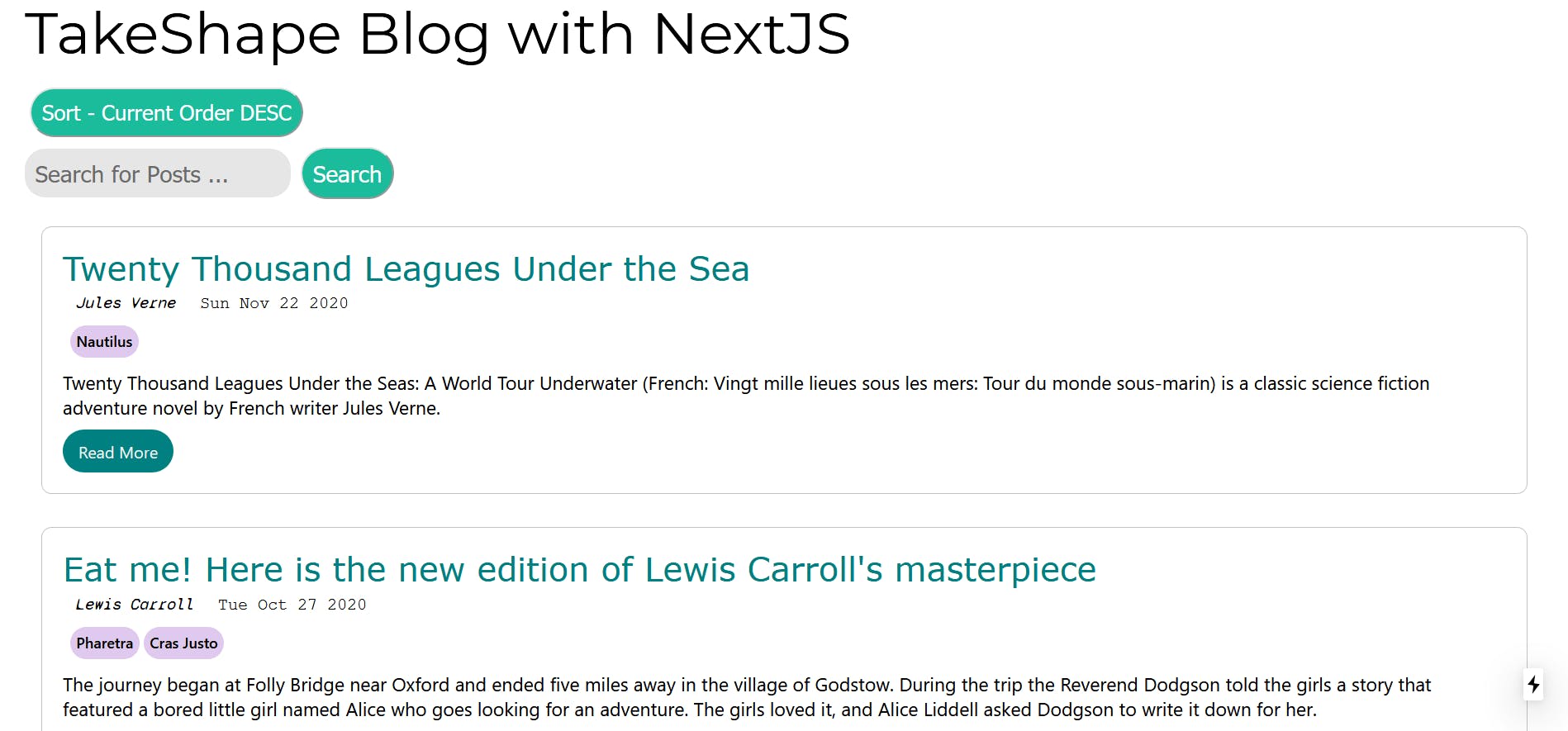1568x731 pixels.
Task: Open the Eat me! Lewis Carroll post title
Action: point(579,570)
